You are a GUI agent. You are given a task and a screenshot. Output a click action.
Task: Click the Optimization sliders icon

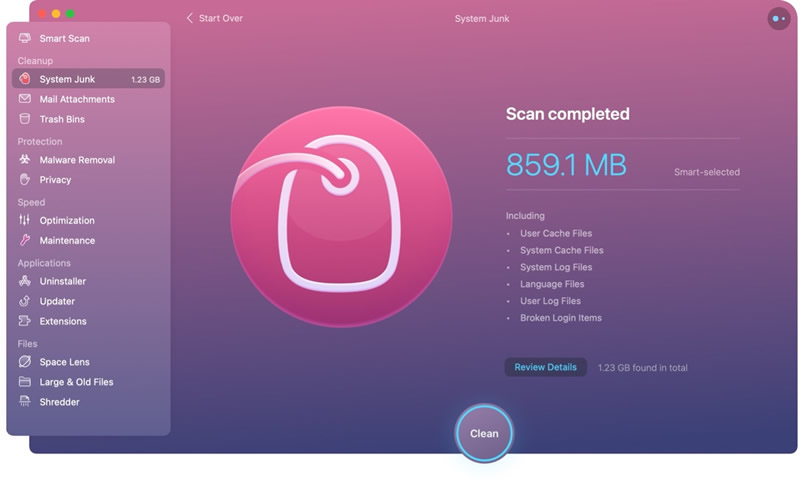(x=24, y=220)
